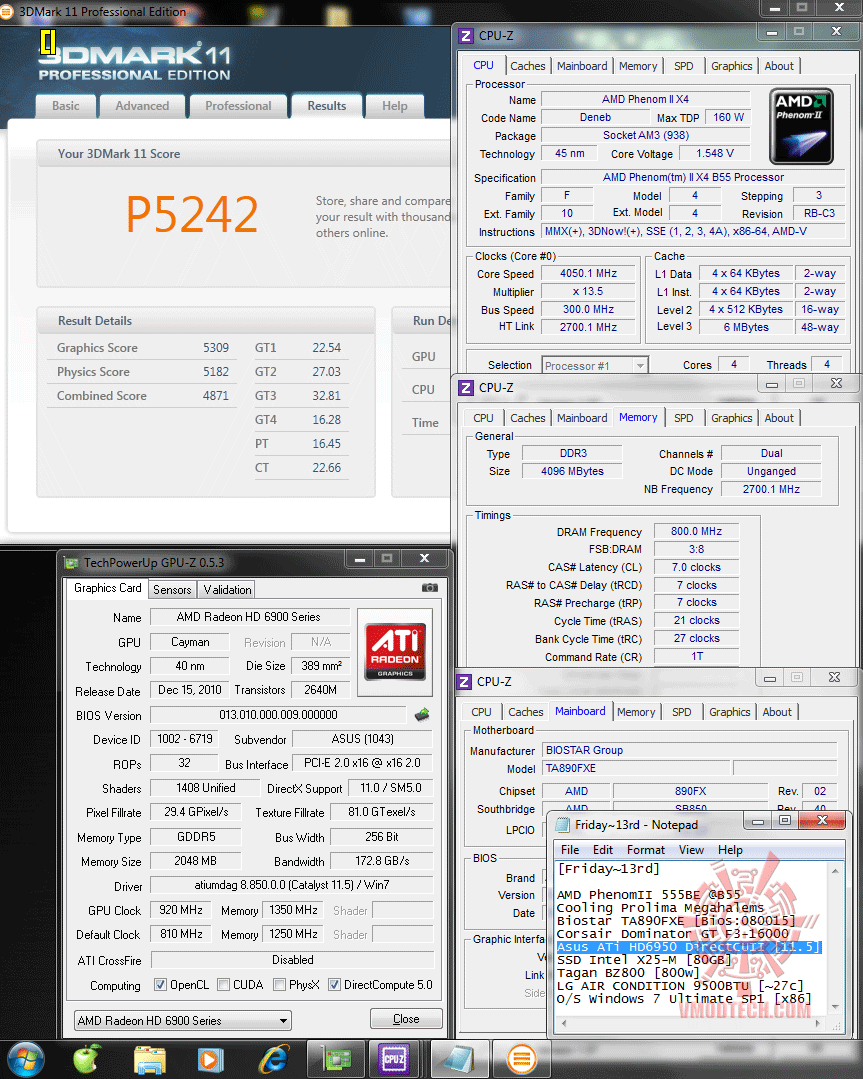Click the ATI Radeon logo in GPU-Z

(395, 652)
